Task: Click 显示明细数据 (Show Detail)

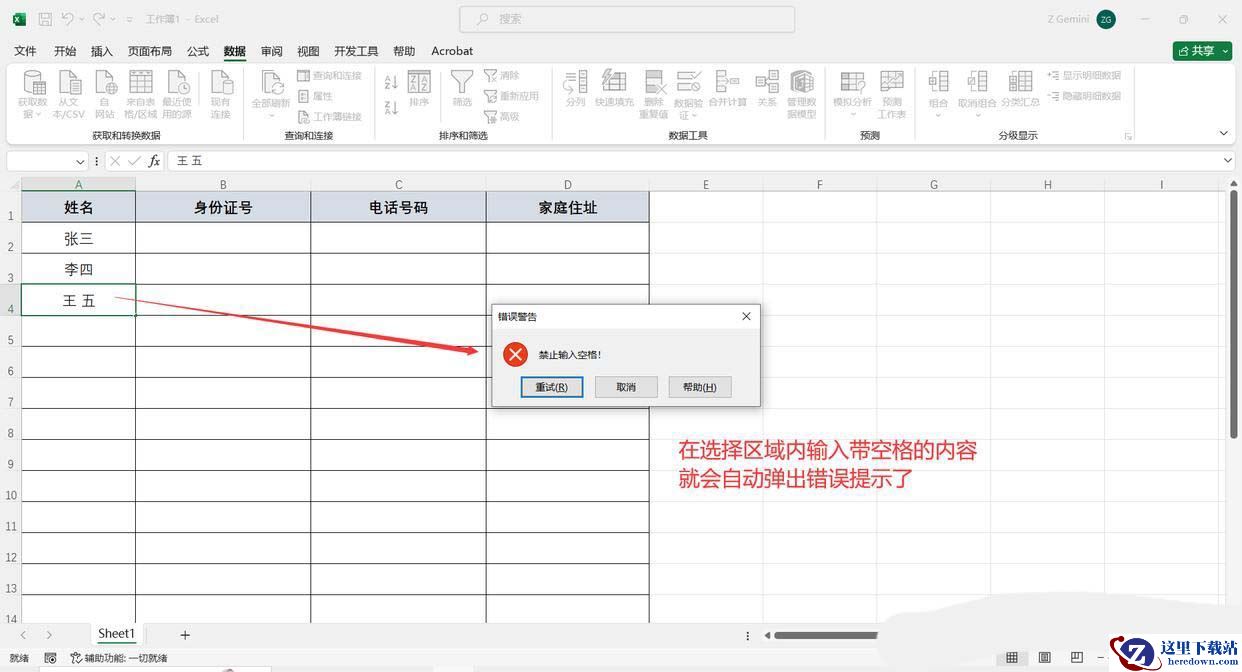Action: click(1084, 75)
